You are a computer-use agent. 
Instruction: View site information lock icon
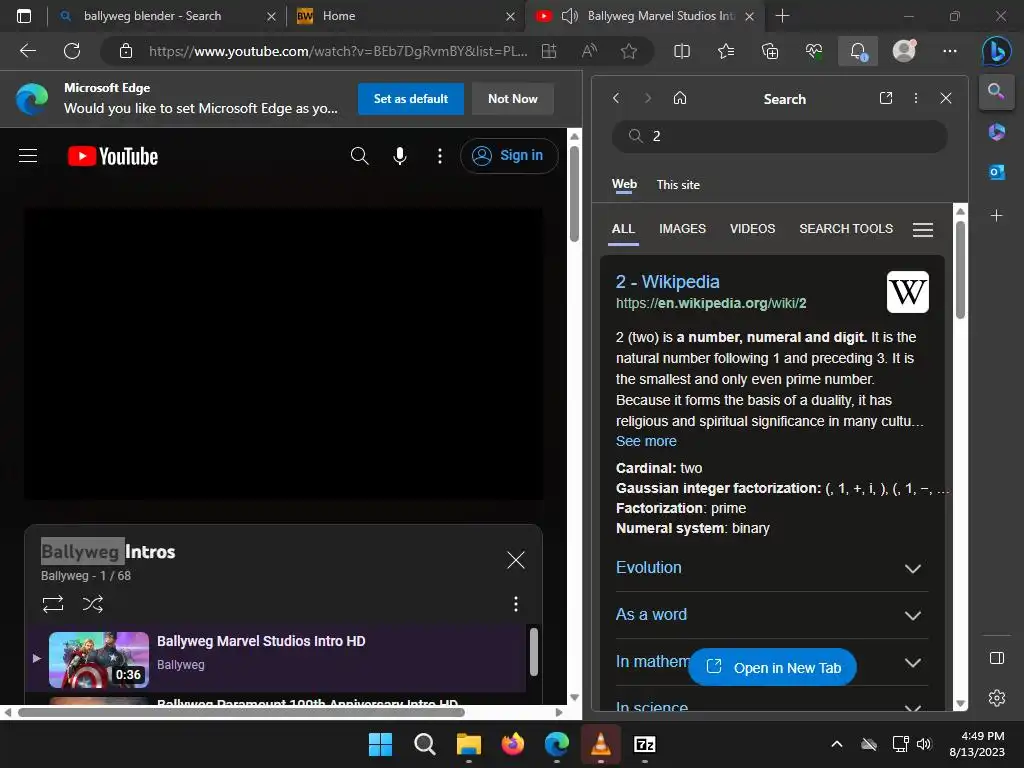tap(126, 51)
